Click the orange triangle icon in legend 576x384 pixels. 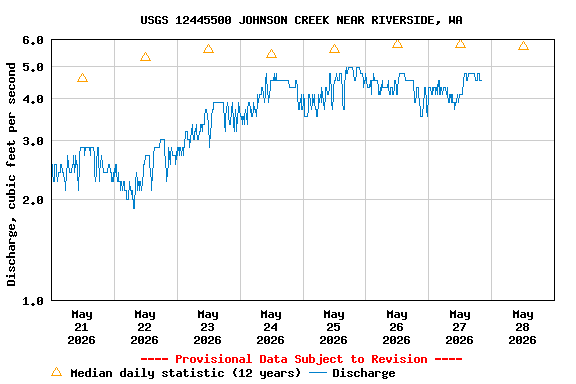pyautogui.click(x=57, y=372)
